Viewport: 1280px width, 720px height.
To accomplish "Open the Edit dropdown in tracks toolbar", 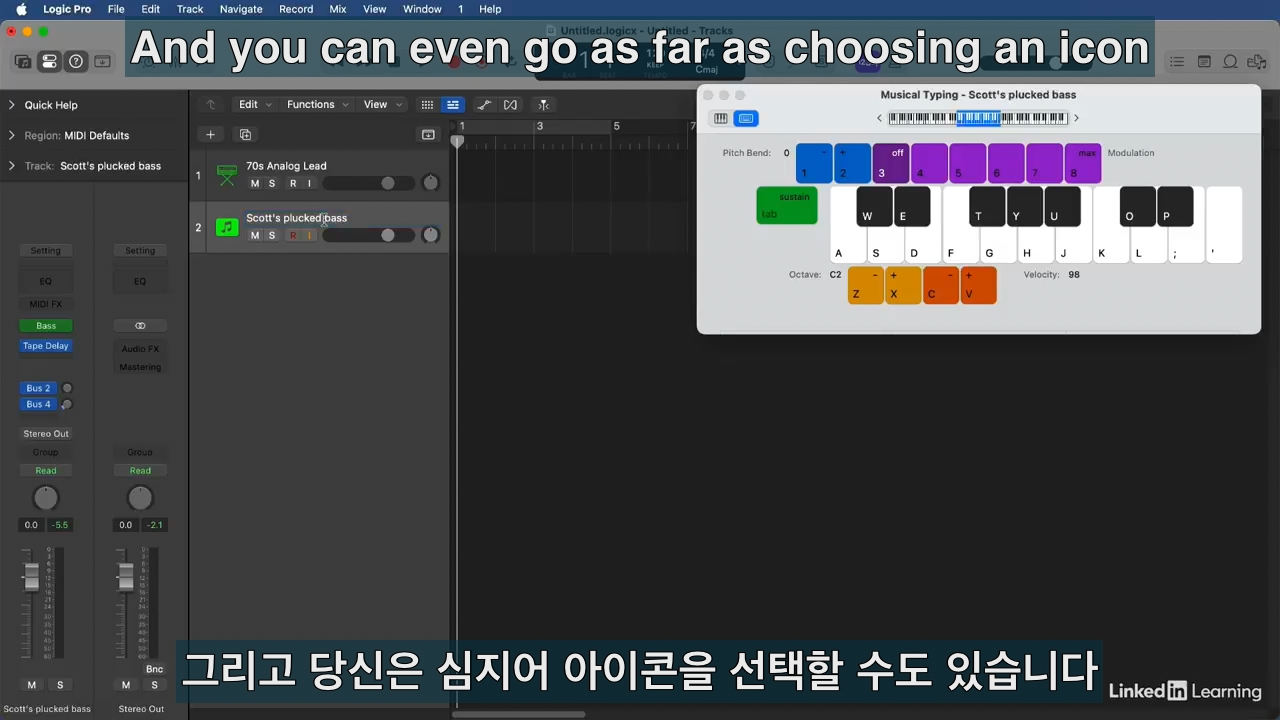I will coord(255,105).
